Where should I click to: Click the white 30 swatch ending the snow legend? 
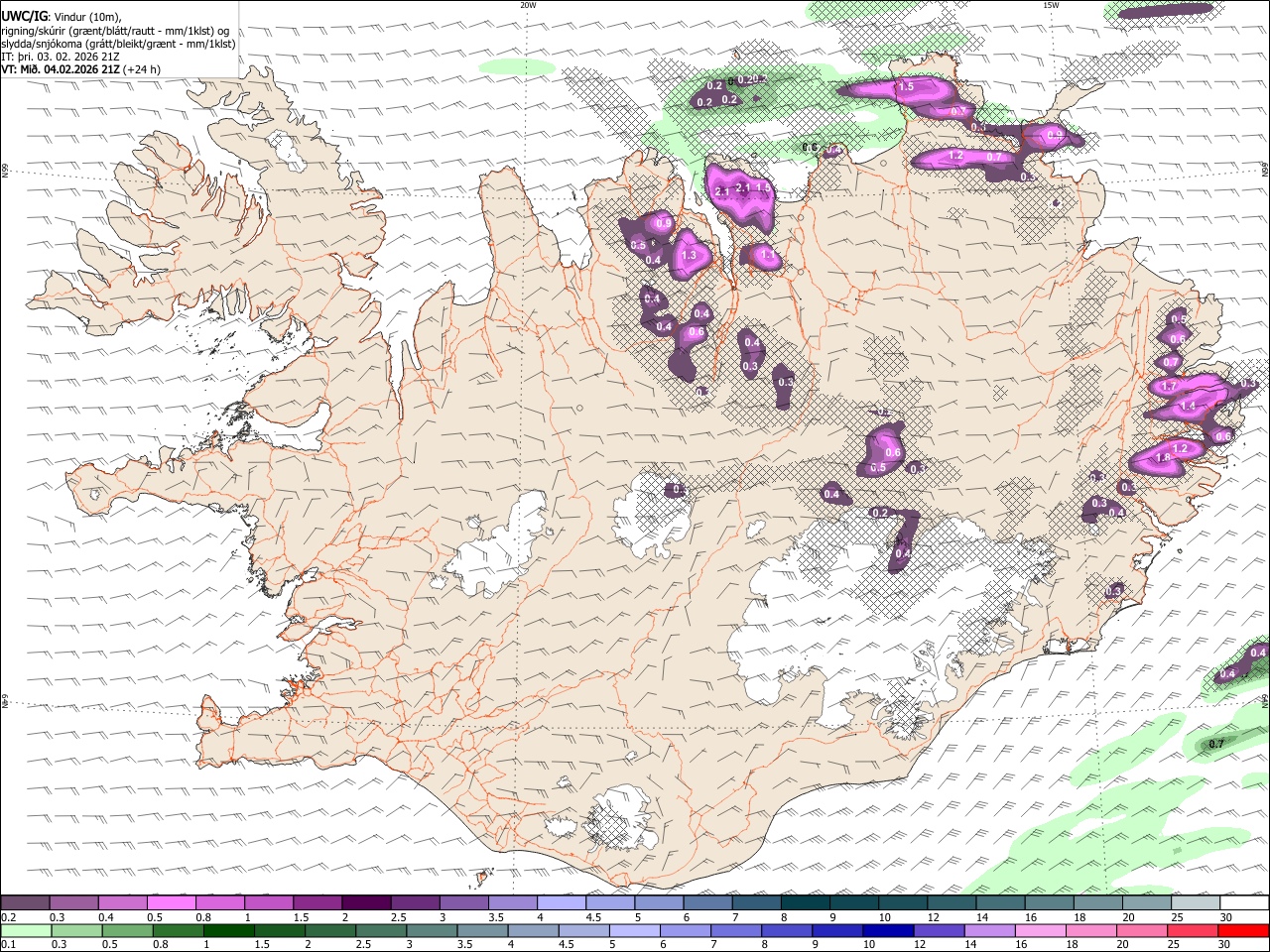click(1245, 903)
